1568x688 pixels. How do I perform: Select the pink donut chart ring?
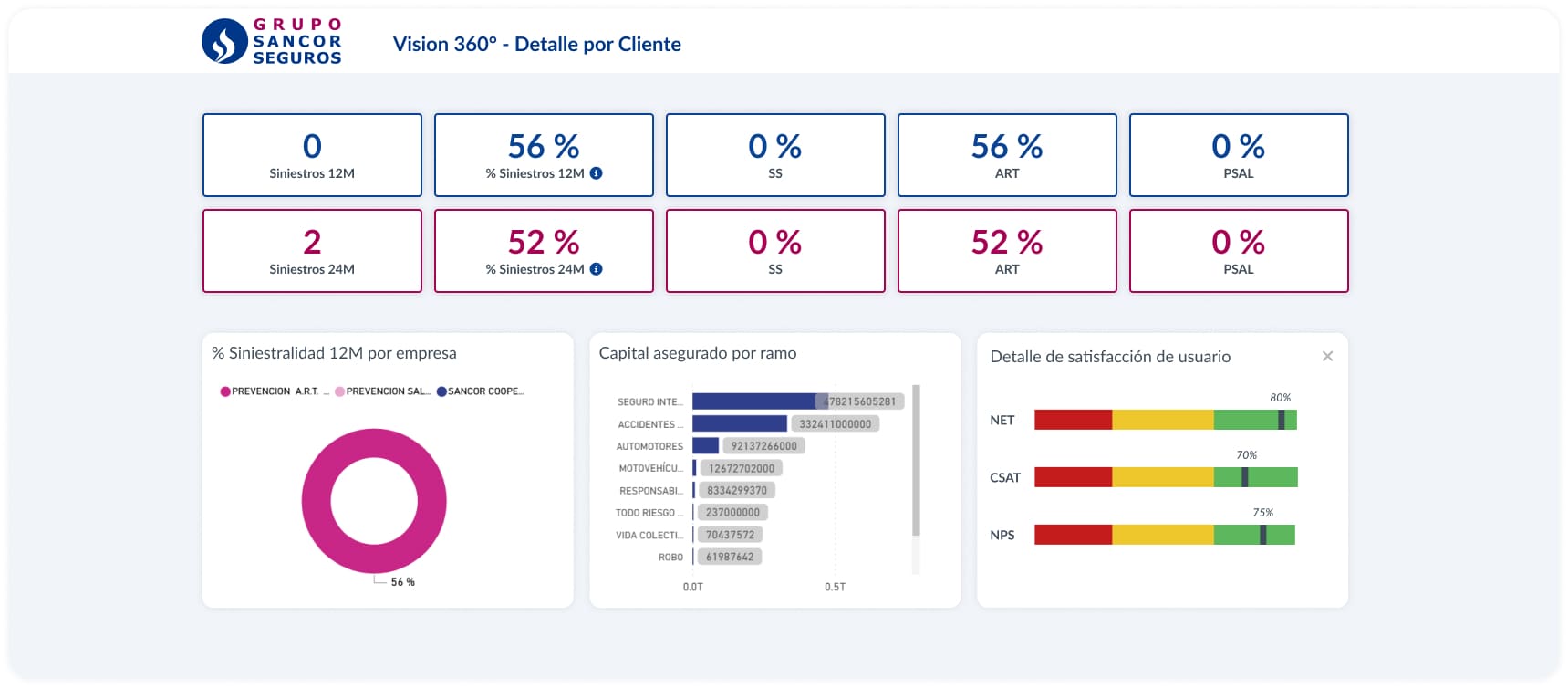[x=315, y=501]
